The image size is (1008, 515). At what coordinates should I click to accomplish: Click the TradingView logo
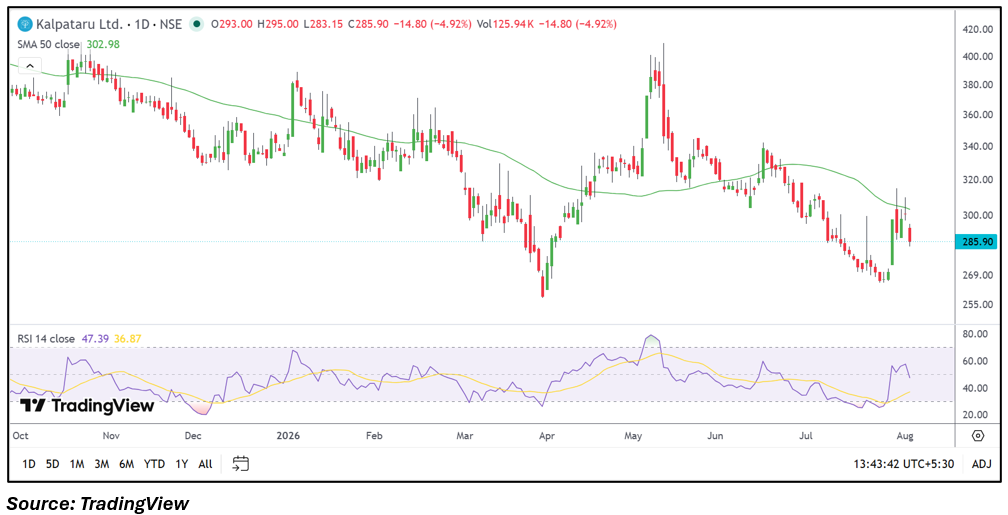(x=87, y=406)
